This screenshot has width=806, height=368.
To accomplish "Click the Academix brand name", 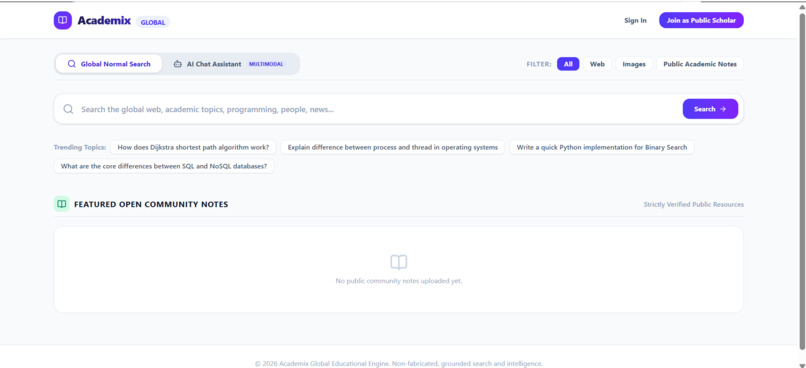I will click(x=104, y=21).
